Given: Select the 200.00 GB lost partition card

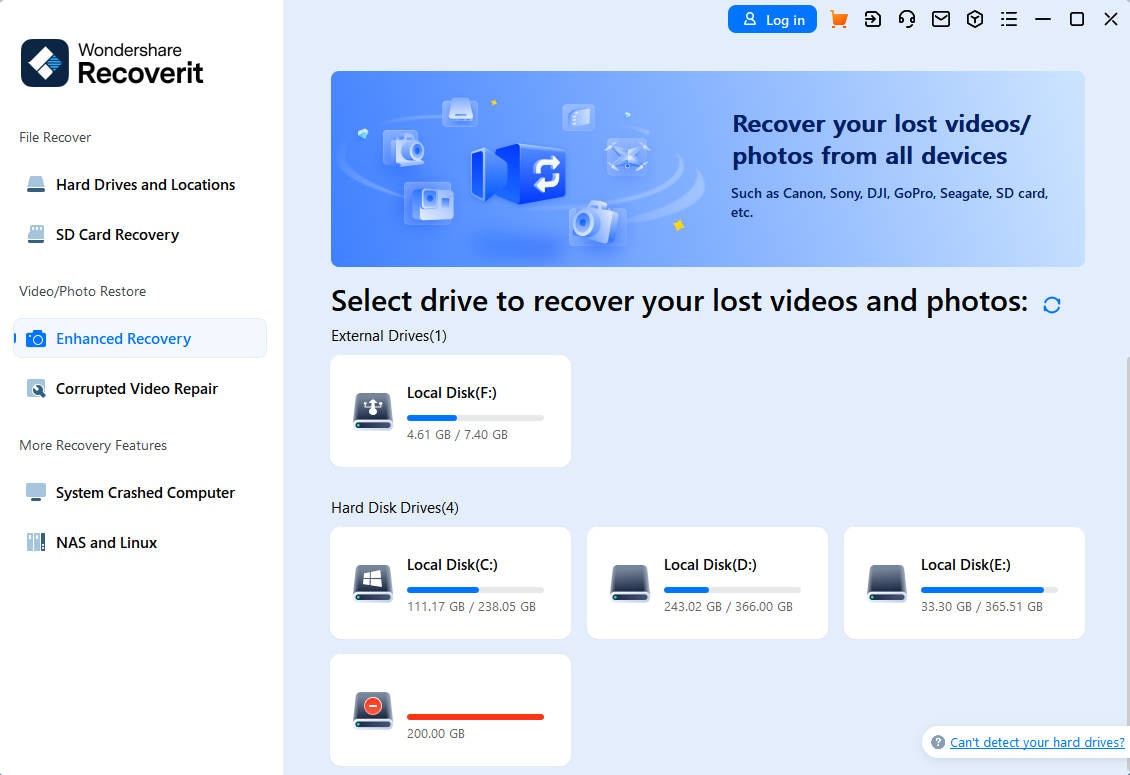Looking at the screenshot, I should [x=450, y=710].
